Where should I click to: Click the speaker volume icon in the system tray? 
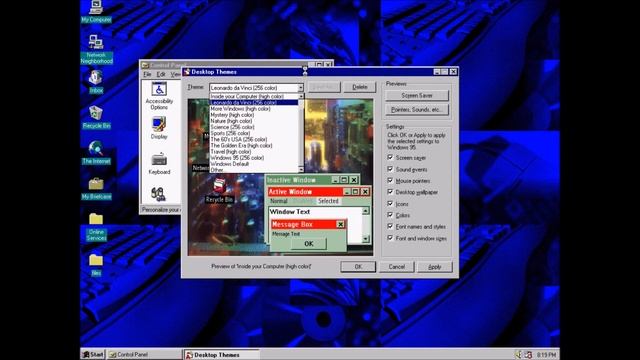518,354
